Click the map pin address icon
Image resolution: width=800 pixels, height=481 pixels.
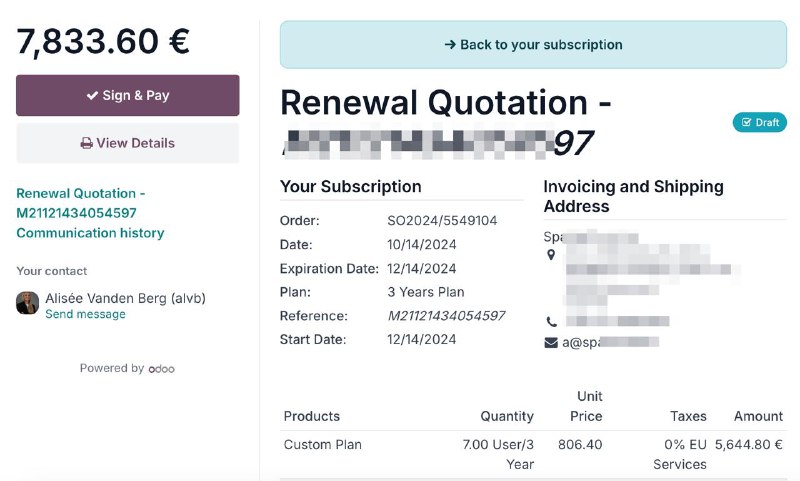551,255
